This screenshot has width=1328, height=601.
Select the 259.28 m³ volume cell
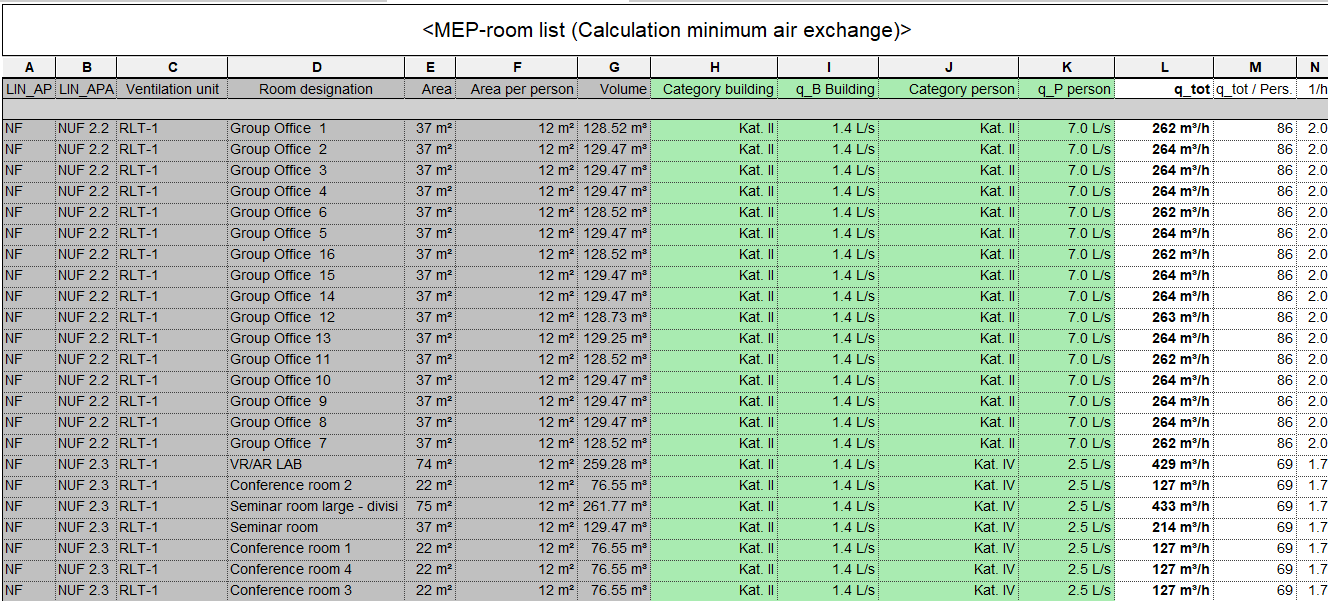tap(615, 464)
